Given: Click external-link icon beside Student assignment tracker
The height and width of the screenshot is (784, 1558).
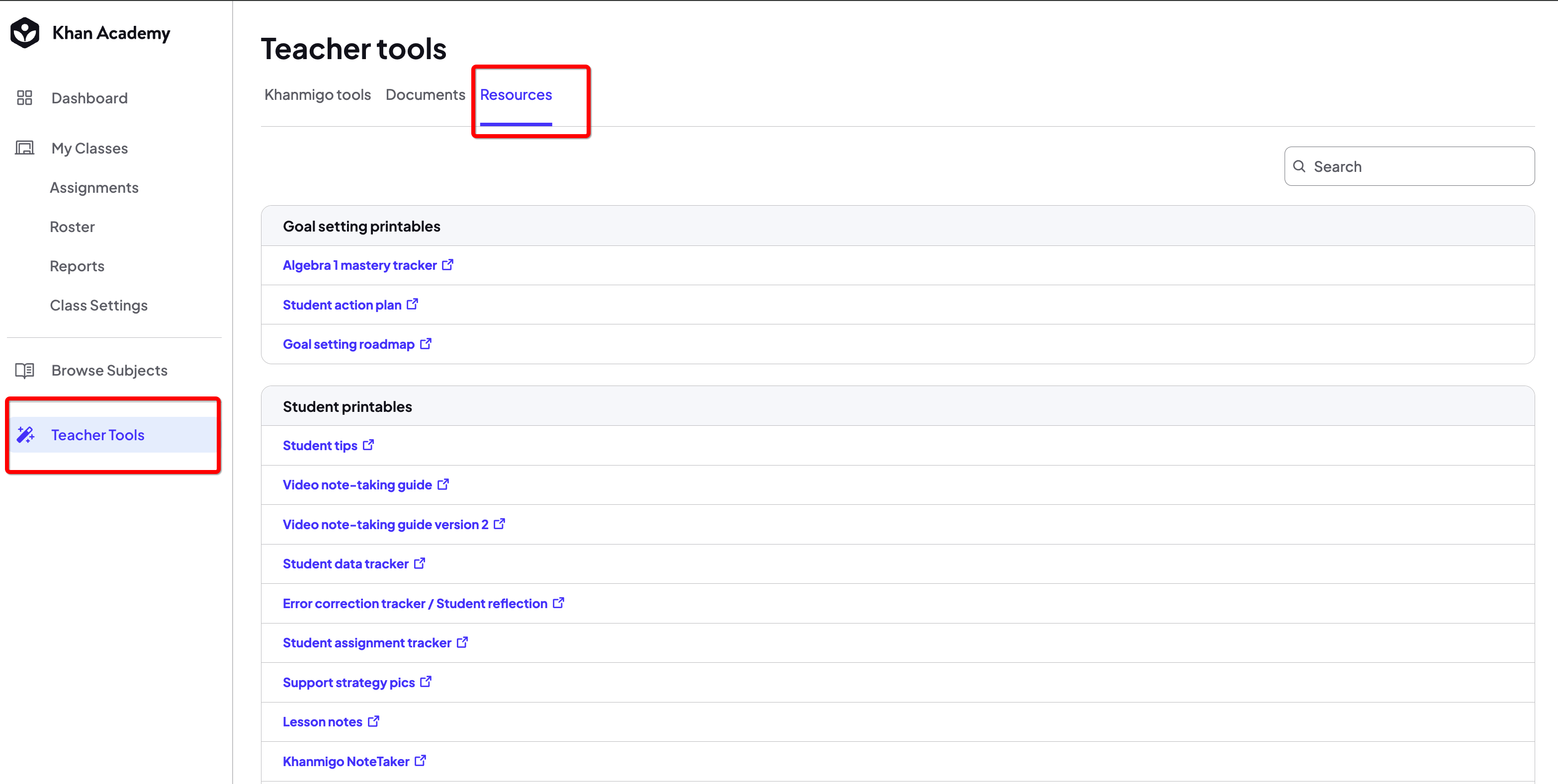Looking at the screenshot, I should (463, 642).
